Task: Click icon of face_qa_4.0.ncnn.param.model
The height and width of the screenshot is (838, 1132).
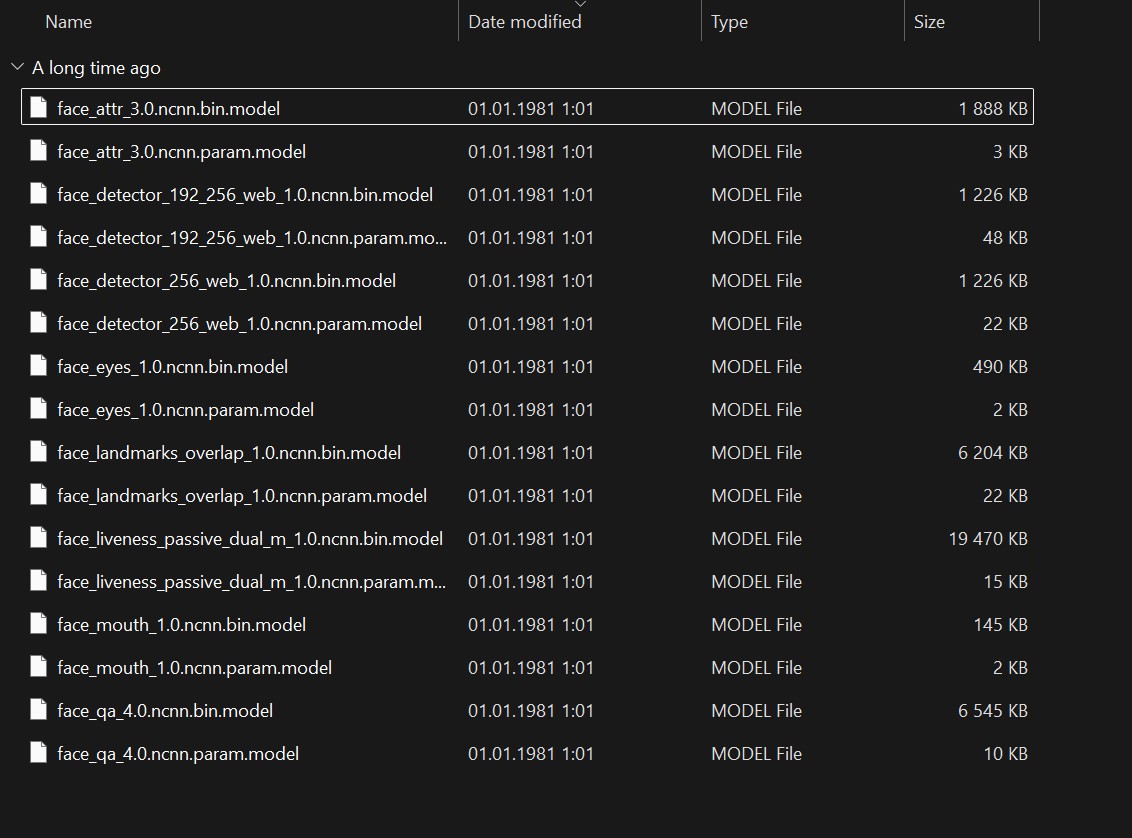Action: [x=39, y=753]
